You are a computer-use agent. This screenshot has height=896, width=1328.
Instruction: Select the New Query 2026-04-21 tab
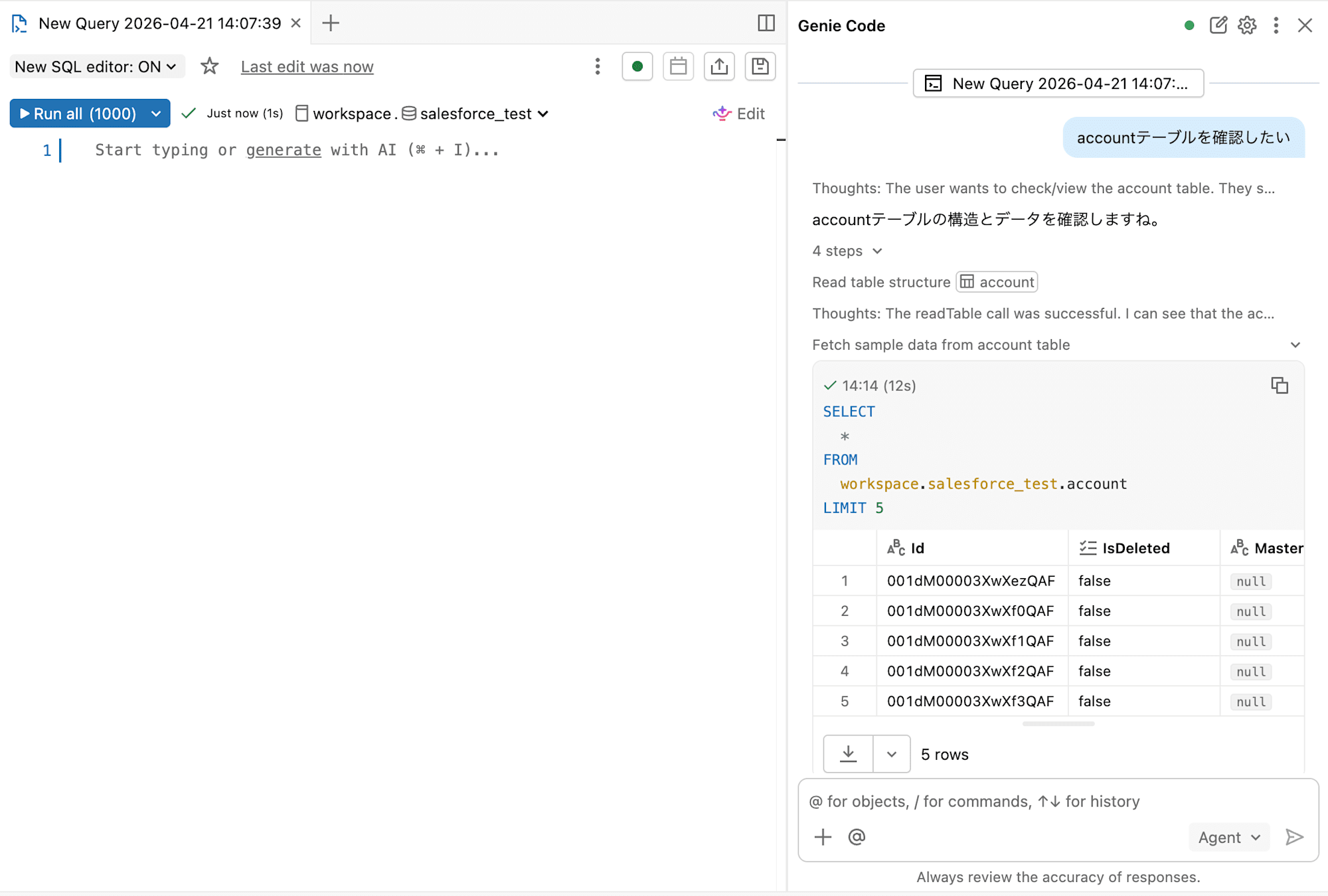159,23
